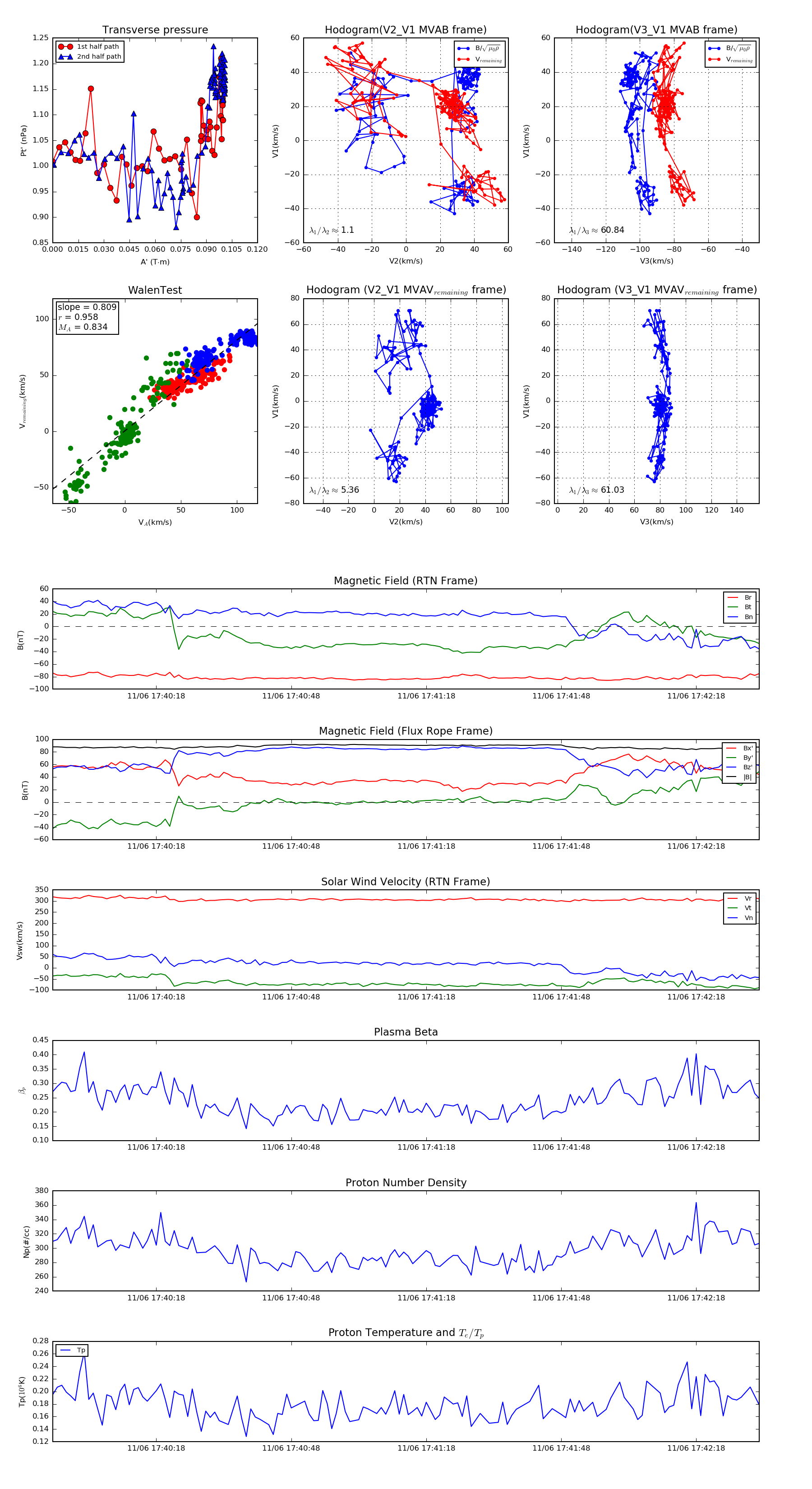
Task: Click the "M_A = 0.834" text
Action: [x=83, y=327]
